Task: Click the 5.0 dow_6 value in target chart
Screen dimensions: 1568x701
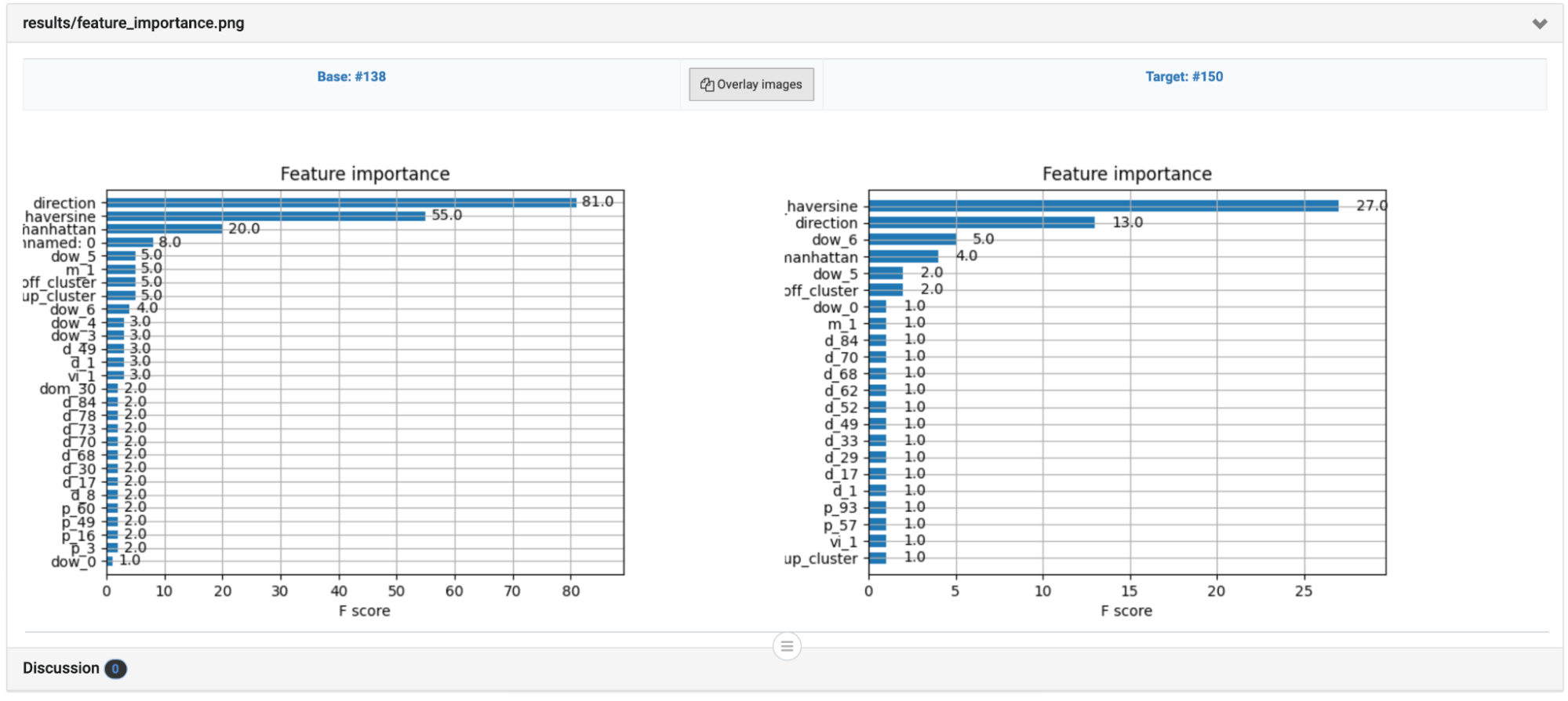Action: (x=983, y=238)
